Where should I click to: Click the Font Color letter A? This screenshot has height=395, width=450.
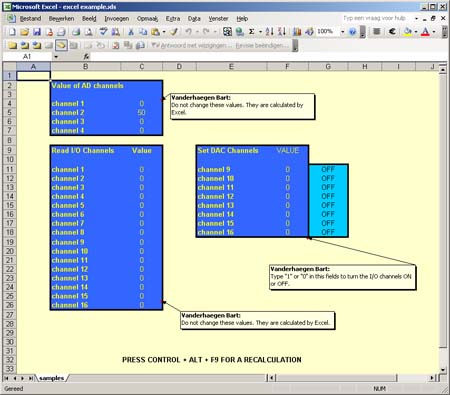(x=425, y=32)
